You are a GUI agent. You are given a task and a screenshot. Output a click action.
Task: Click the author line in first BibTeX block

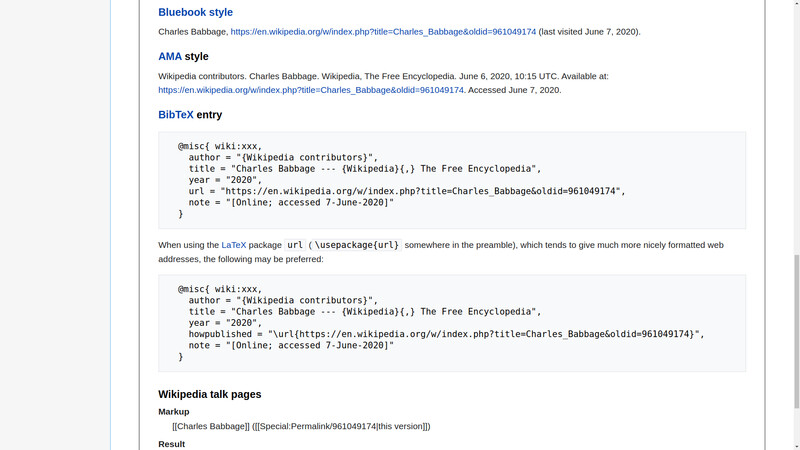pos(283,158)
